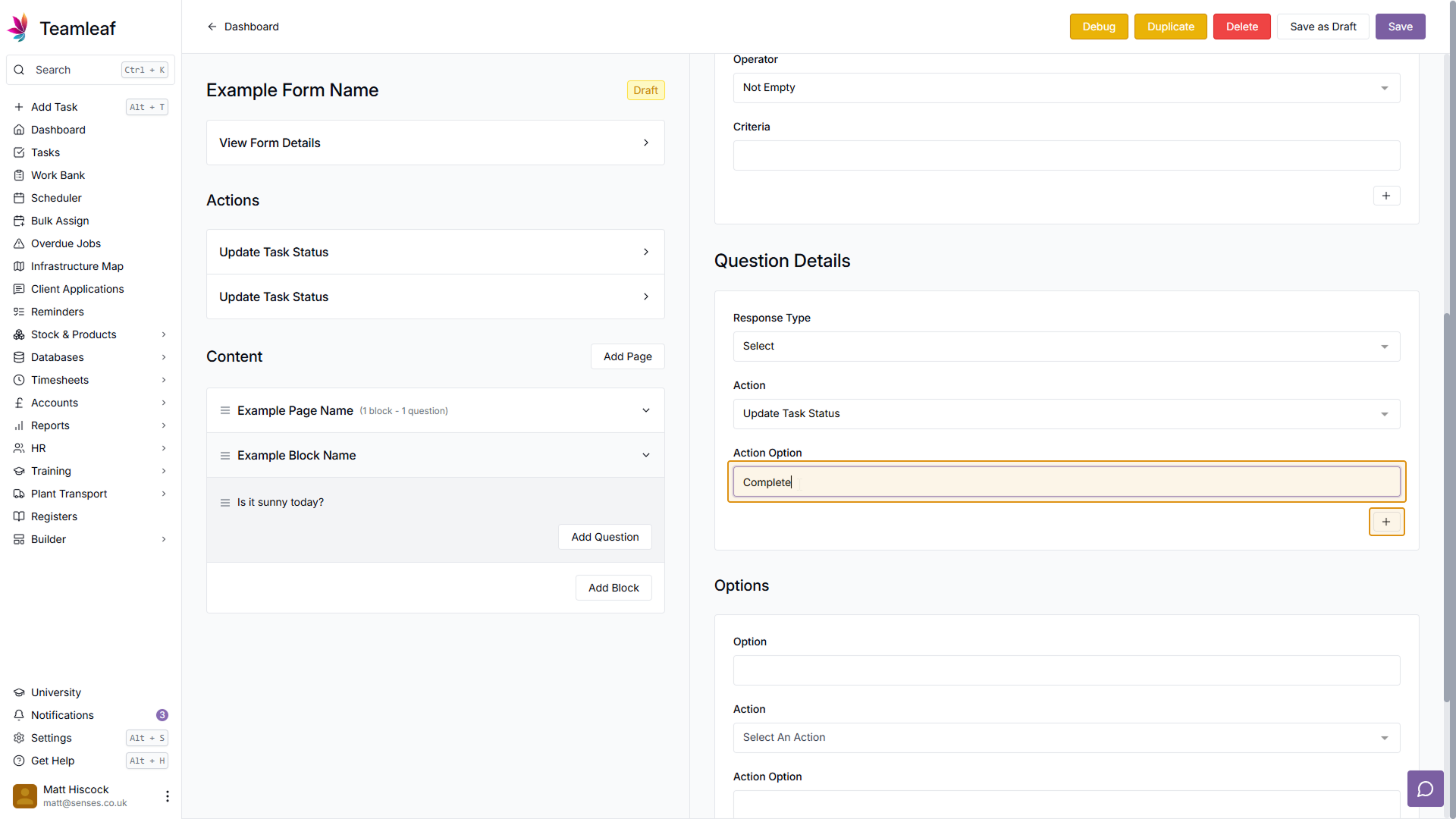Screen dimensions: 1456x819
Task: Click the Add Question button
Action: pos(604,537)
